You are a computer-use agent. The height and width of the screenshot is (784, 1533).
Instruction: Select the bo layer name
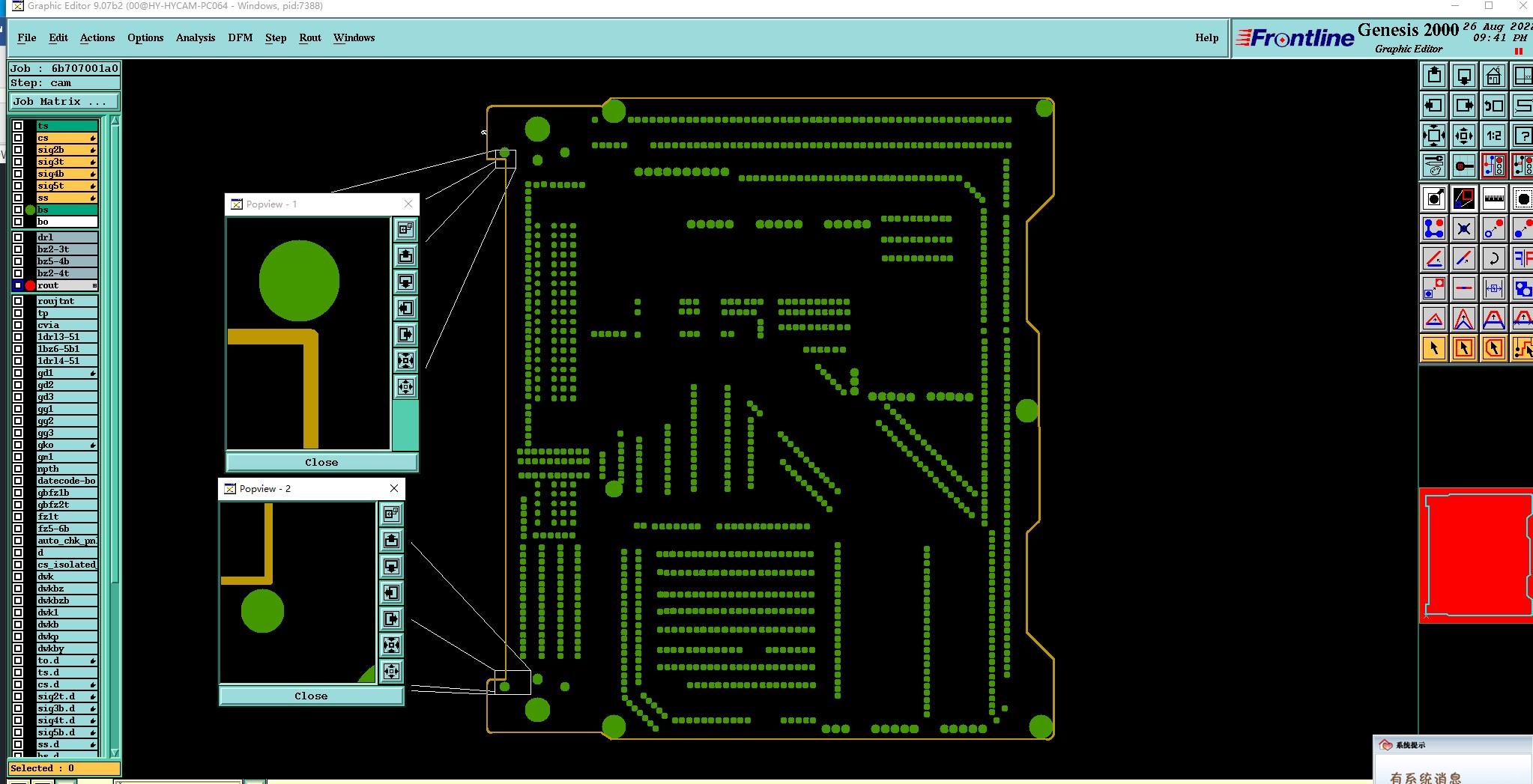point(67,222)
